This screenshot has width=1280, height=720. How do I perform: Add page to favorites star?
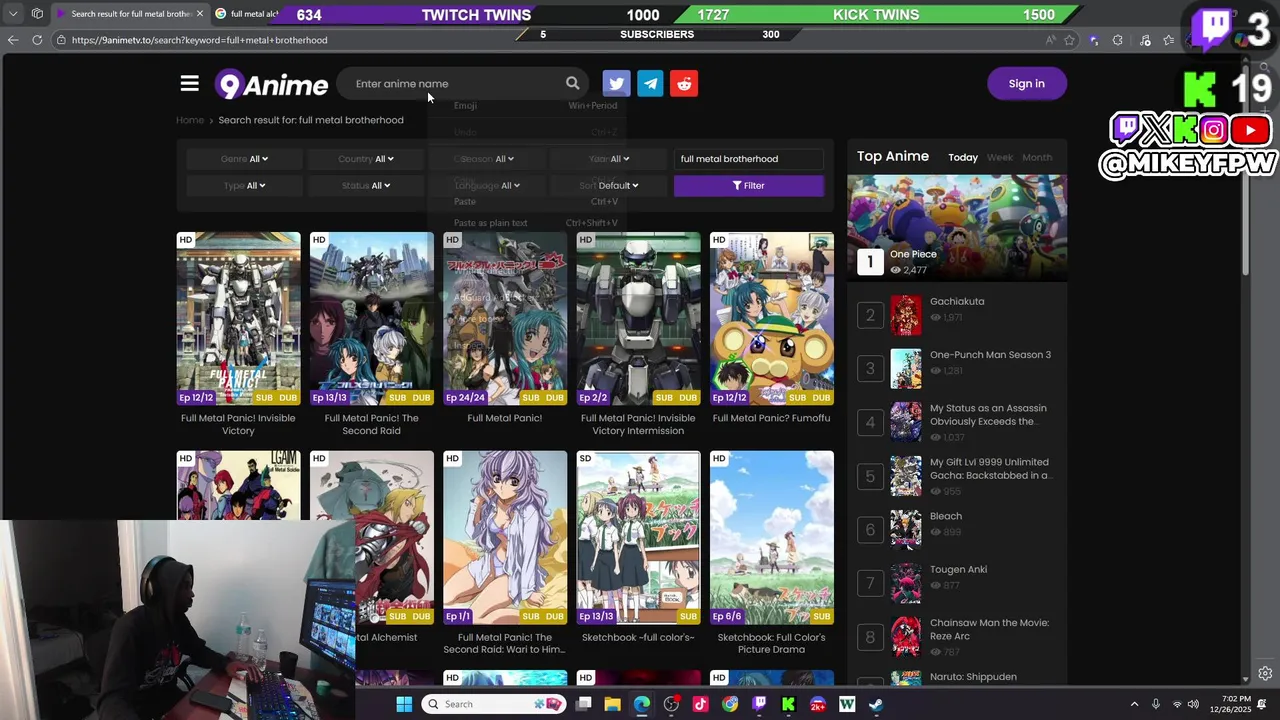point(1070,40)
